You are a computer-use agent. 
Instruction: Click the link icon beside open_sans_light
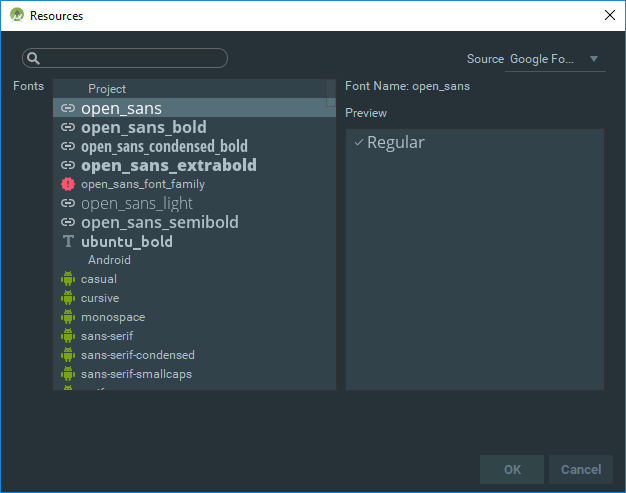[68, 203]
